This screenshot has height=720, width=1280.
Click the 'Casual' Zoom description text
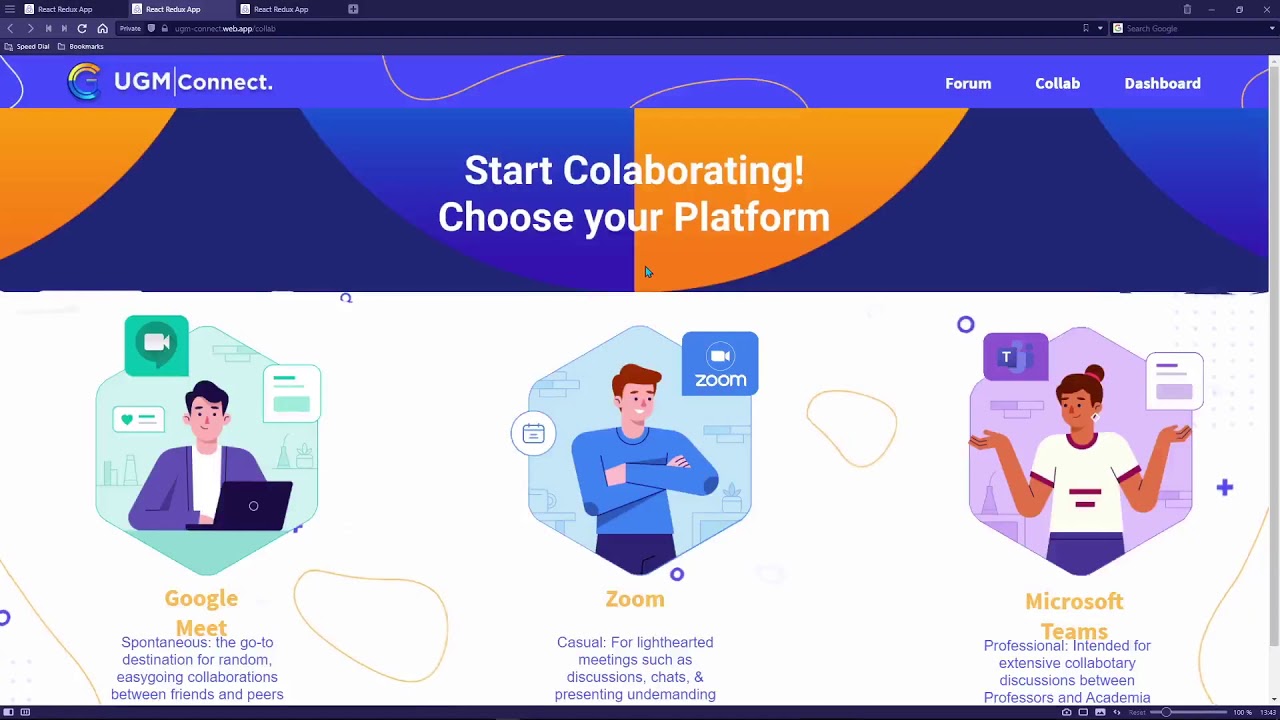click(x=635, y=668)
